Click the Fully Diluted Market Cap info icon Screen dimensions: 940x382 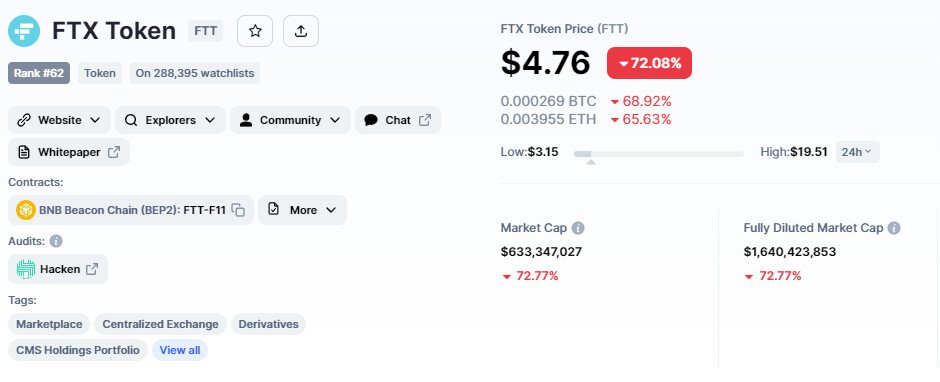tap(894, 228)
